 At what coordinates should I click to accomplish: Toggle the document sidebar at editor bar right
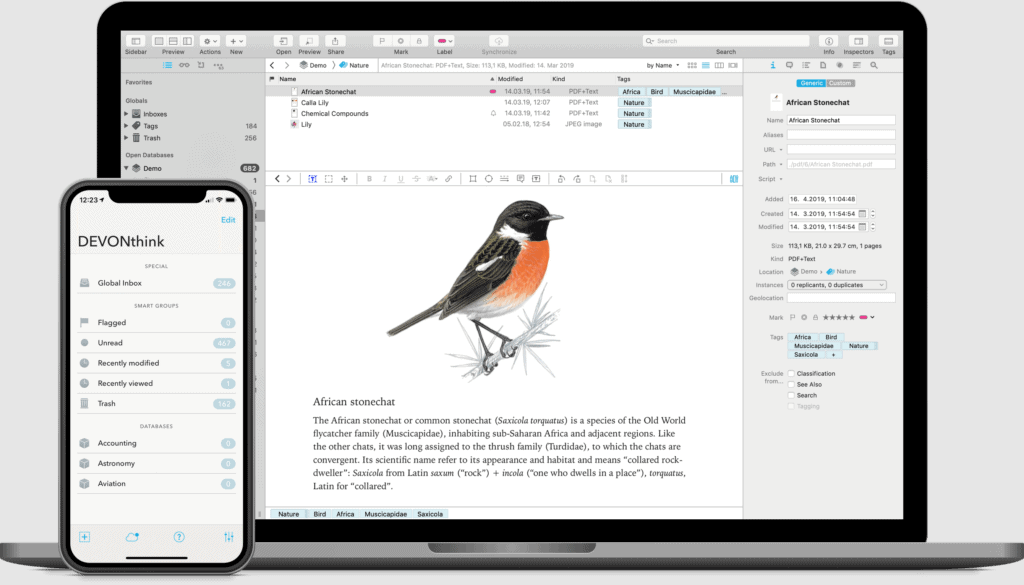pos(734,179)
